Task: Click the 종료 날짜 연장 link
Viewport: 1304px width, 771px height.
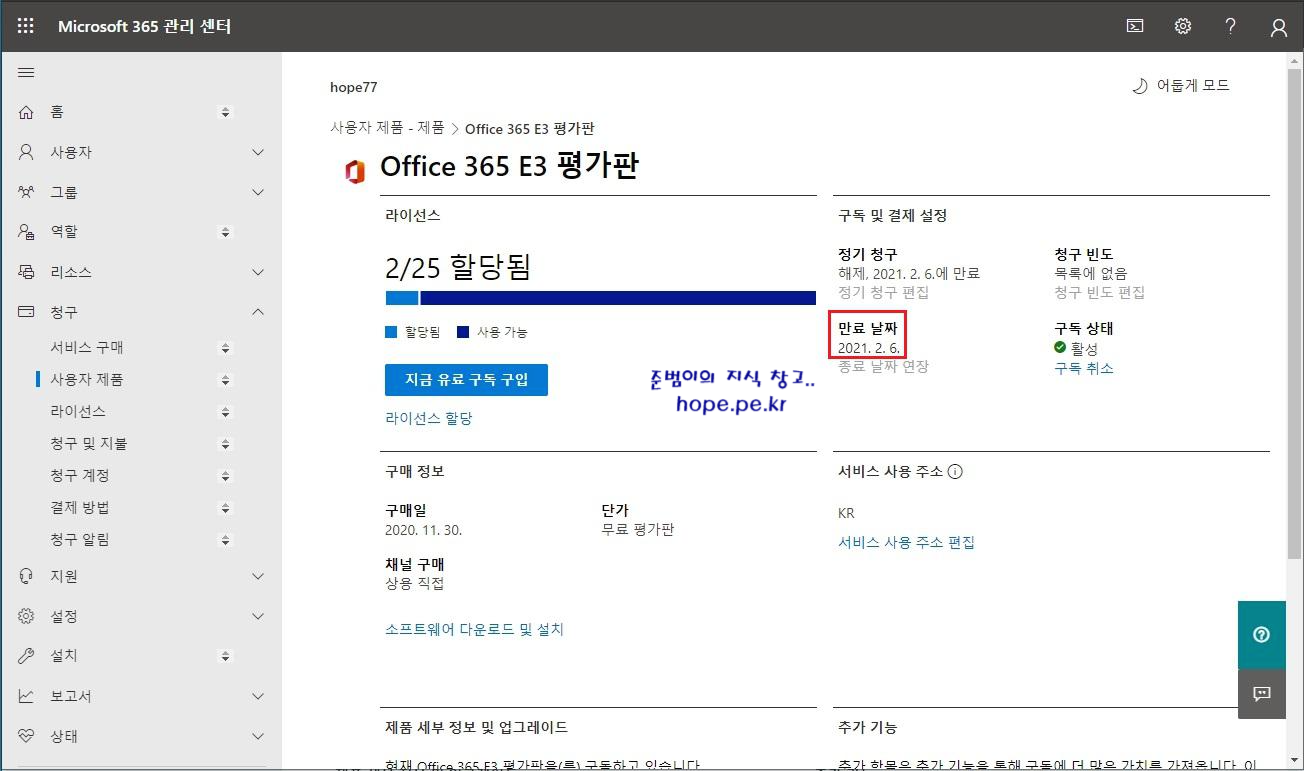Action: tap(883, 366)
